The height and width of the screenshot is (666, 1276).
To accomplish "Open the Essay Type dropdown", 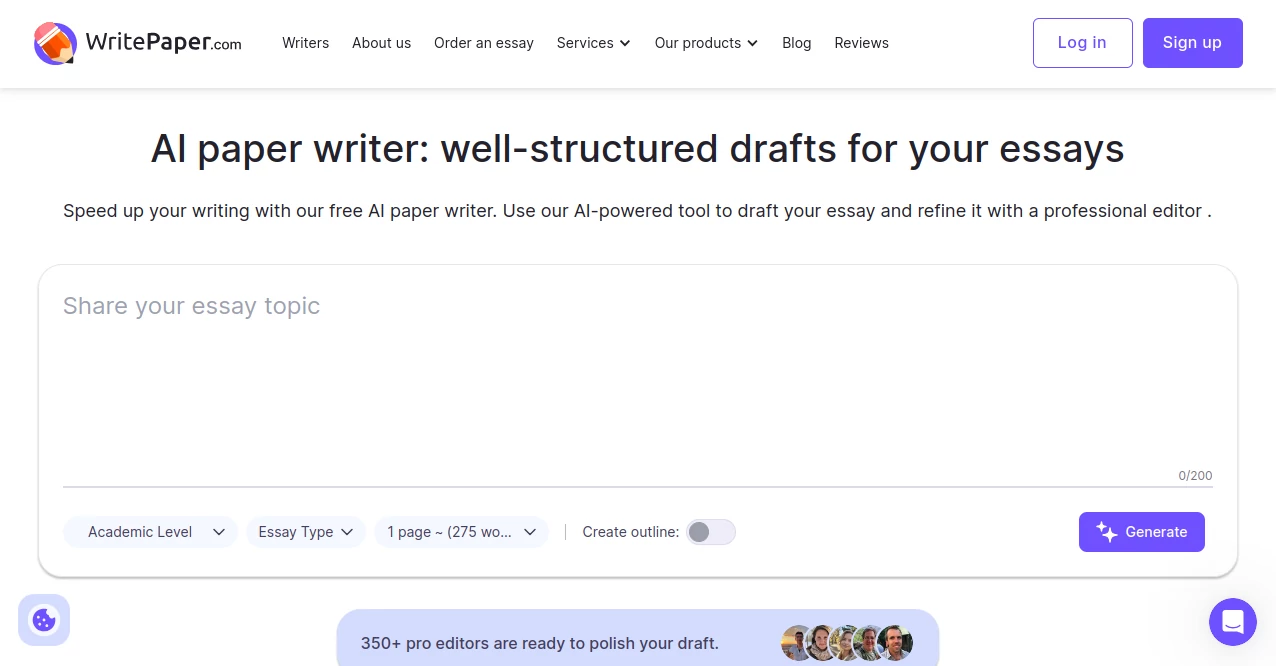I will (x=306, y=532).
